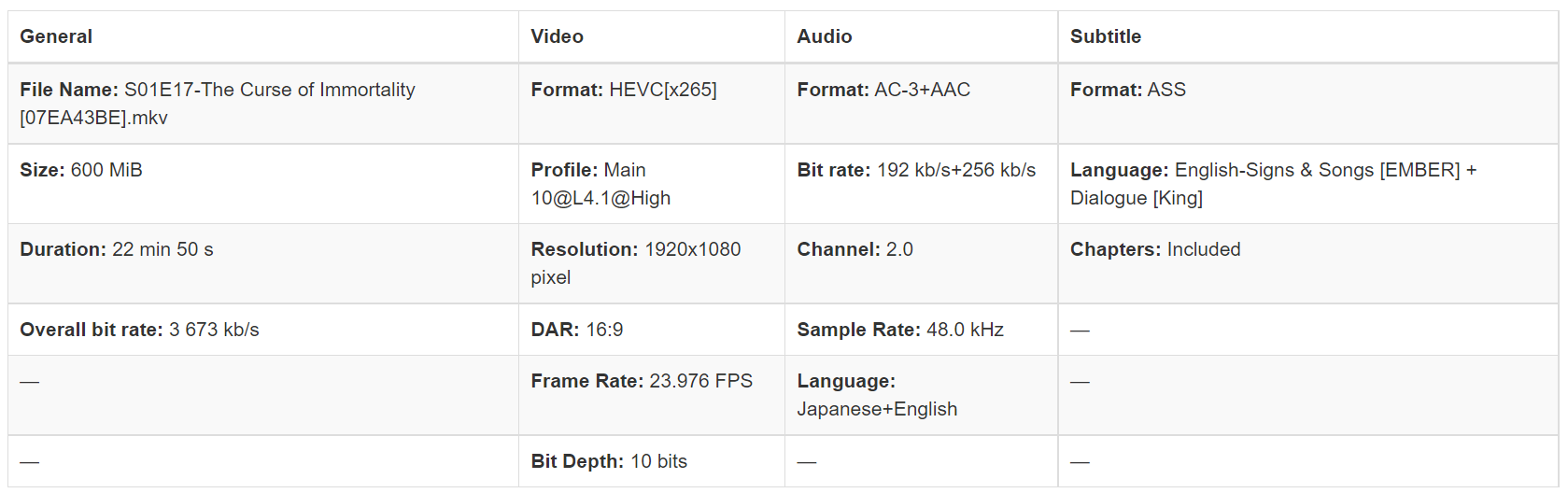Select the Size 600 MiB cell

[x=81, y=170]
